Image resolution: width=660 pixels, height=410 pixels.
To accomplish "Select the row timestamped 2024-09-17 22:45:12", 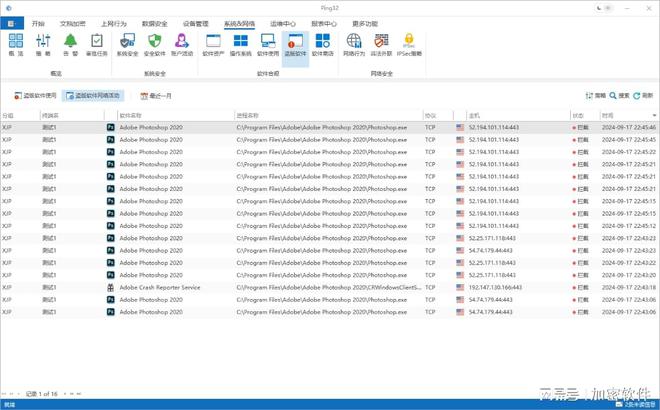I will pyautogui.click(x=329, y=226).
